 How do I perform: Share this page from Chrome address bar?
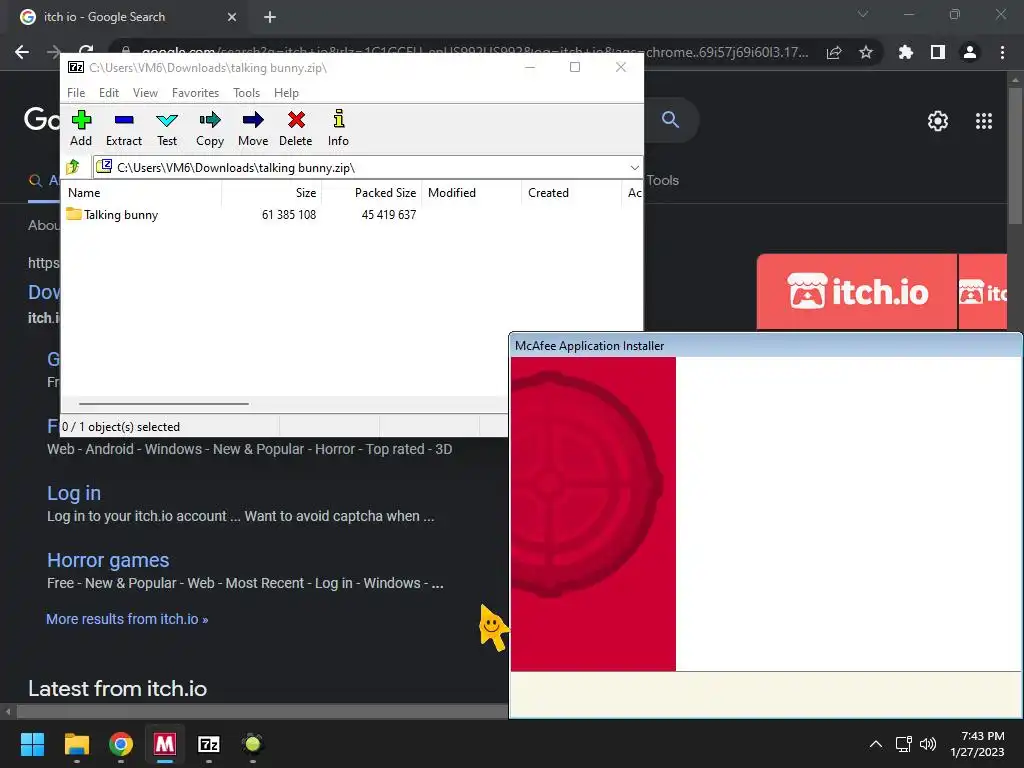pos(834,52)
